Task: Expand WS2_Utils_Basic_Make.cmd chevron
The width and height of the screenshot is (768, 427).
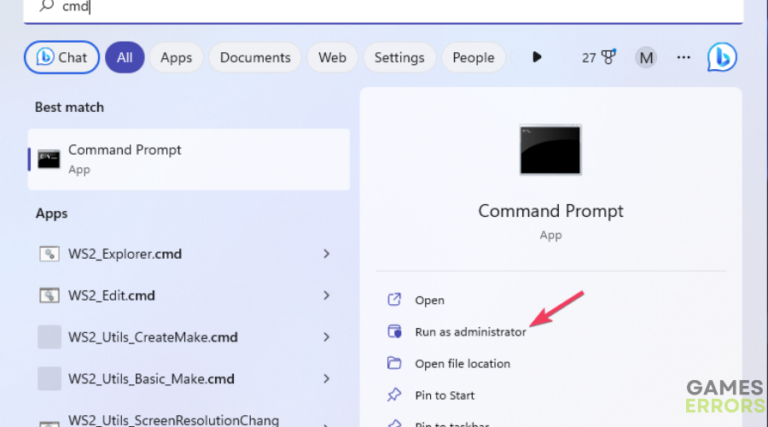Action: 326,378
